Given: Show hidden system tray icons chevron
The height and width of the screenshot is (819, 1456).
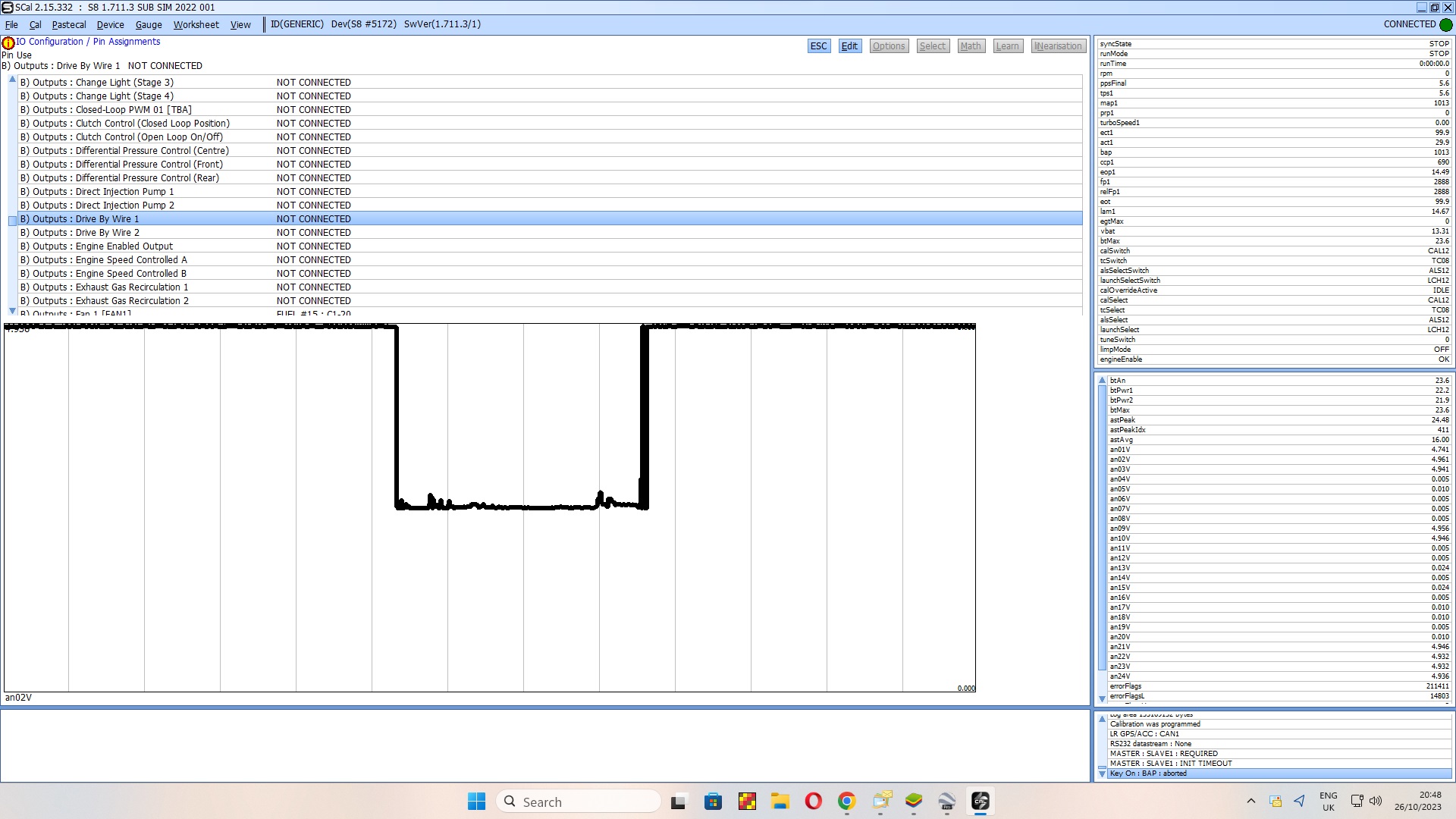Looking at the screenshot, I should (1251, 802).
